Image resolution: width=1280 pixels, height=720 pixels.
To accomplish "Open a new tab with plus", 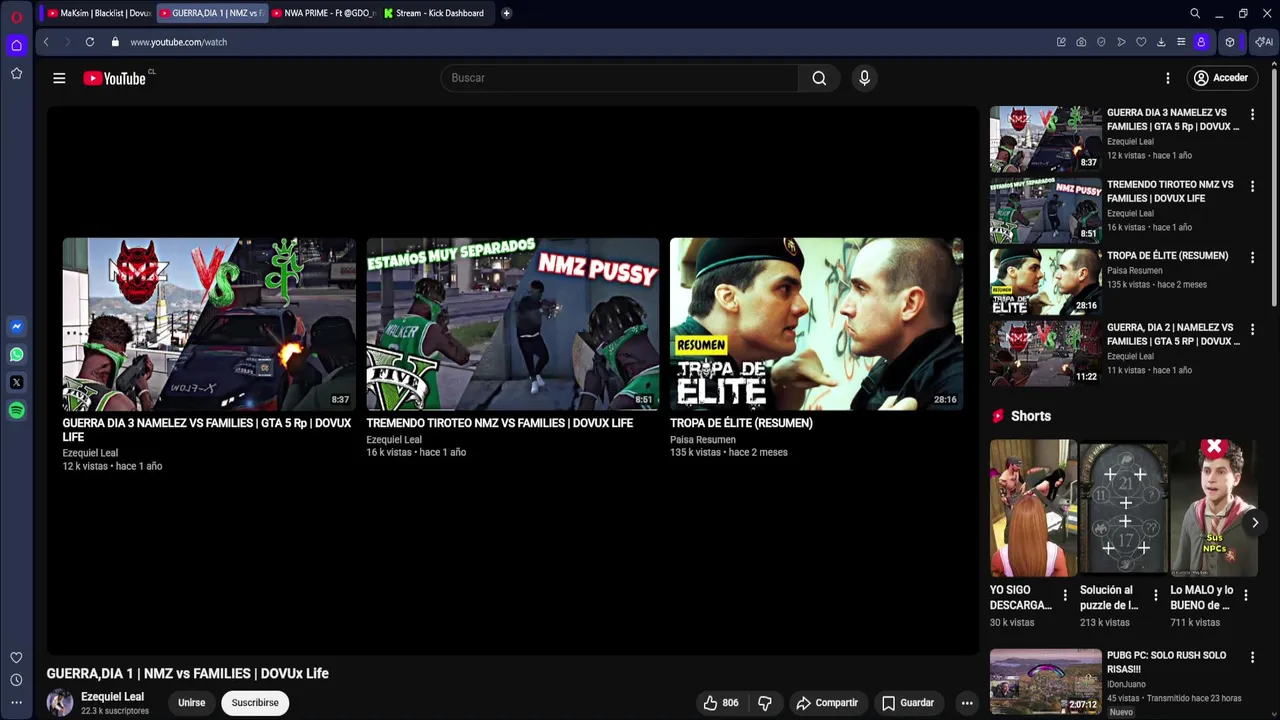I will pos(506,13).
